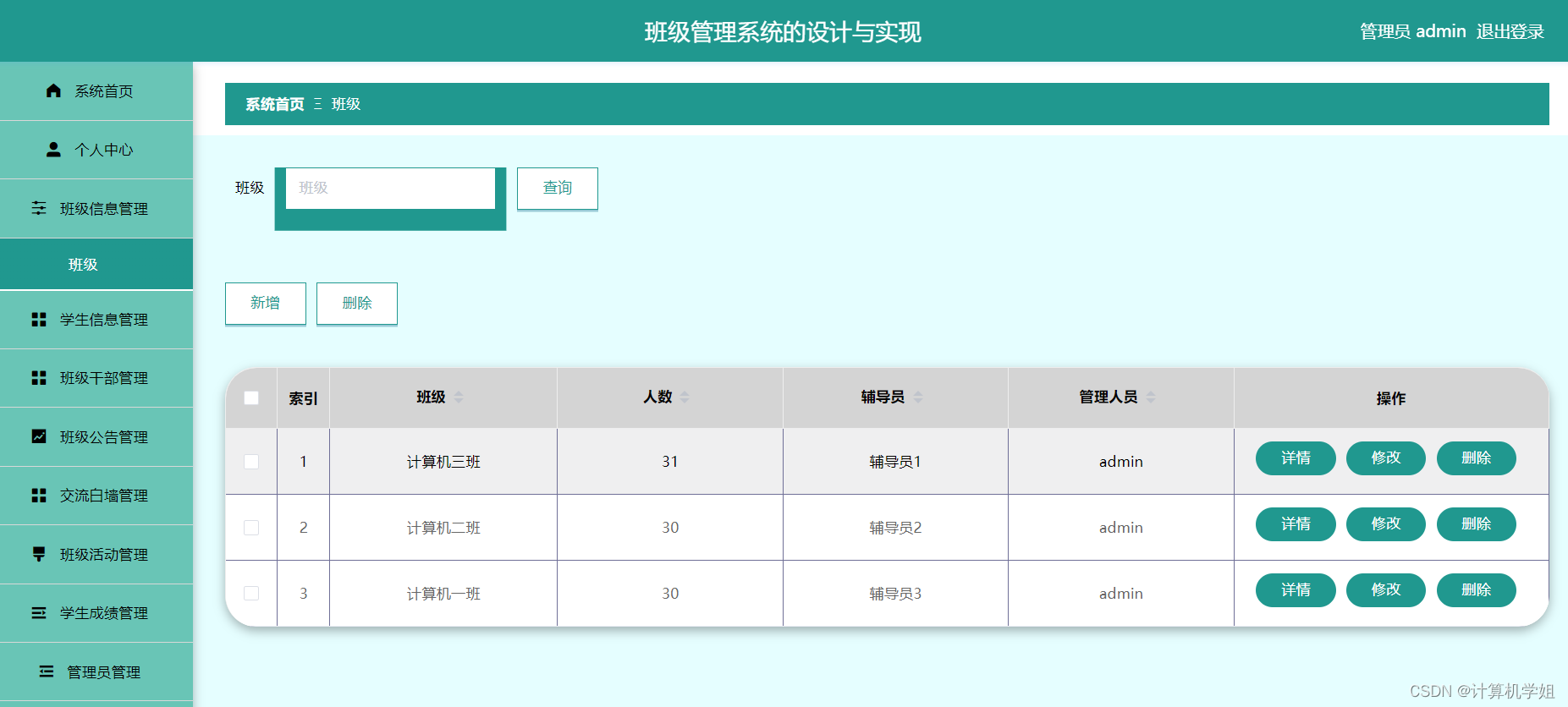Click the 辅导员2 table cell
Screen dimensions: 1568x707
895,528
